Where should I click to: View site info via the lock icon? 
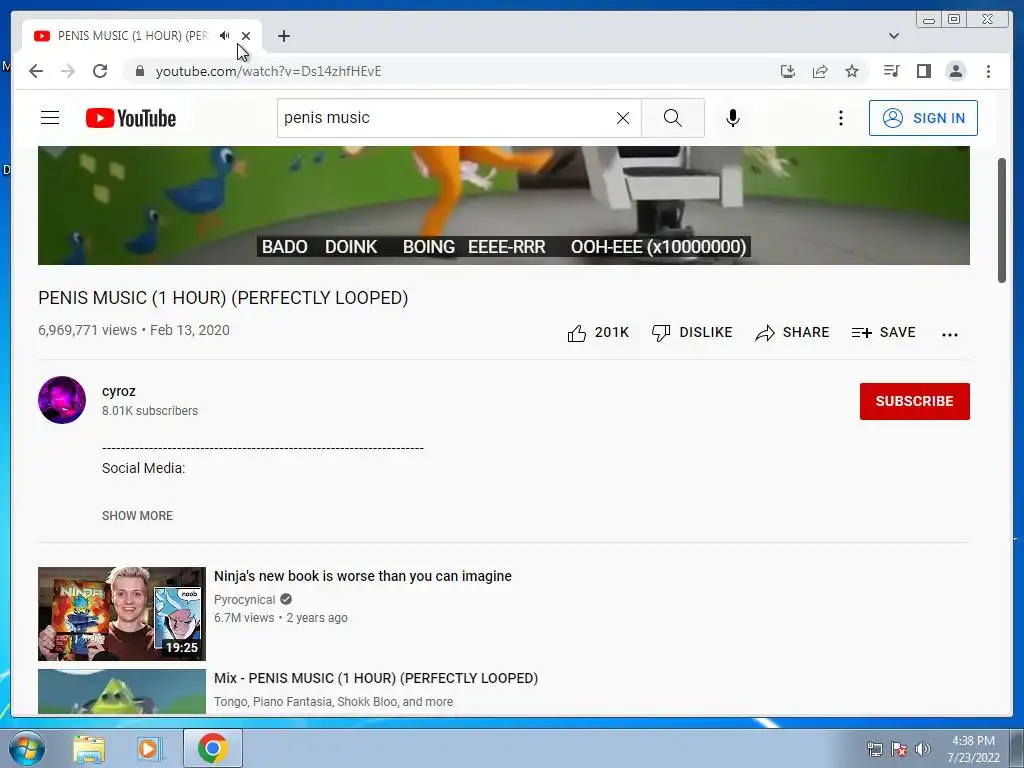coord(139,71)
